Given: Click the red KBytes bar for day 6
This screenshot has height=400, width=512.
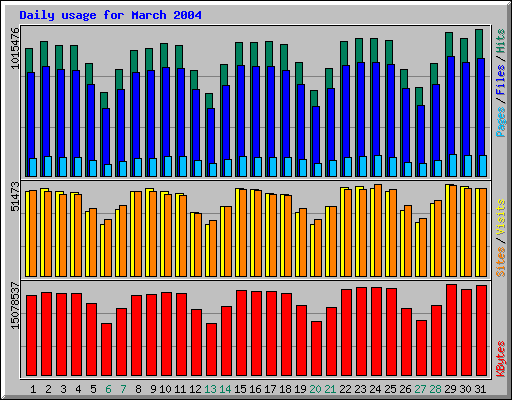Looking at the screenshot, I should (x=106, y=349).
